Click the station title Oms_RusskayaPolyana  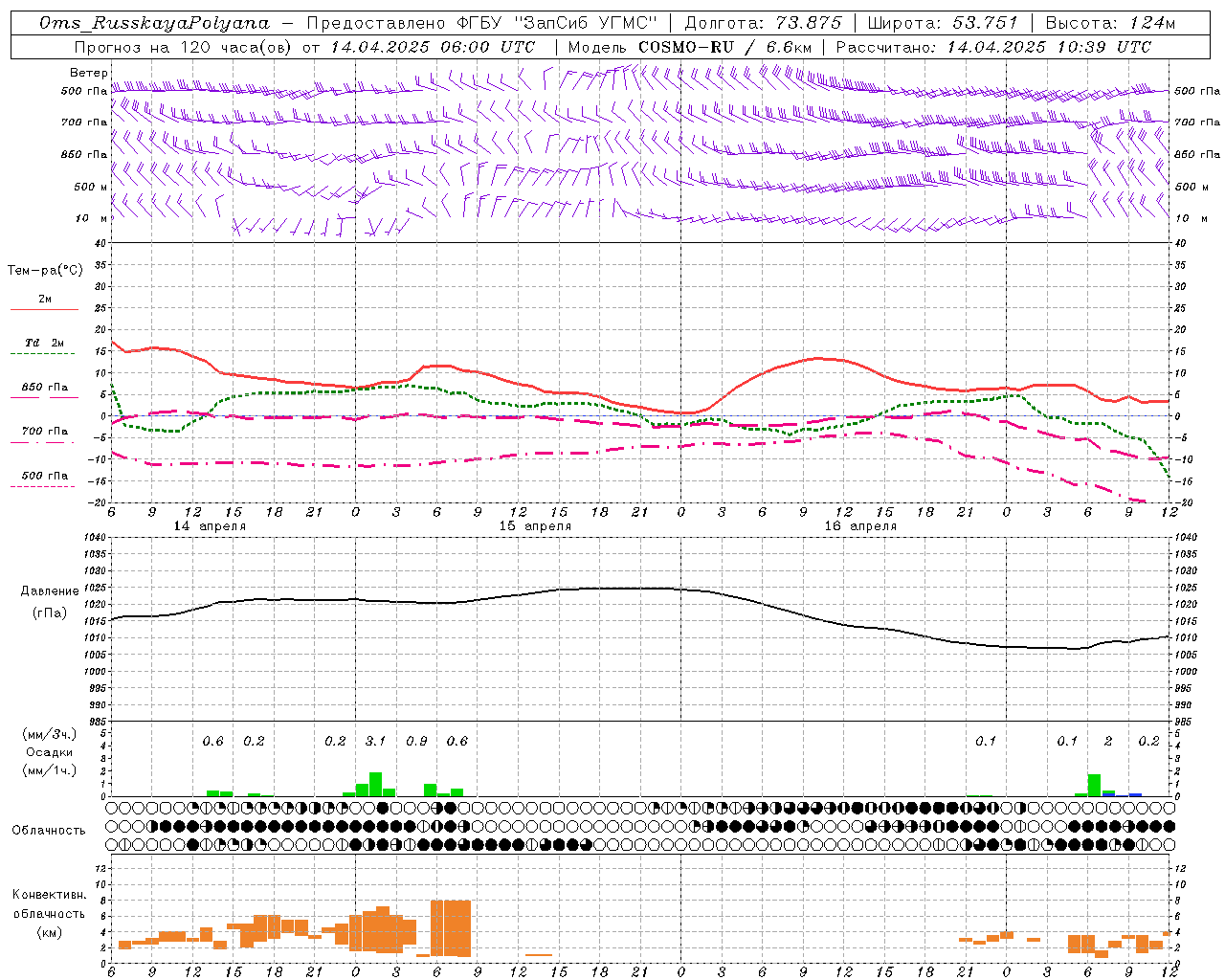pyautogui.click(x=155, y=23)
